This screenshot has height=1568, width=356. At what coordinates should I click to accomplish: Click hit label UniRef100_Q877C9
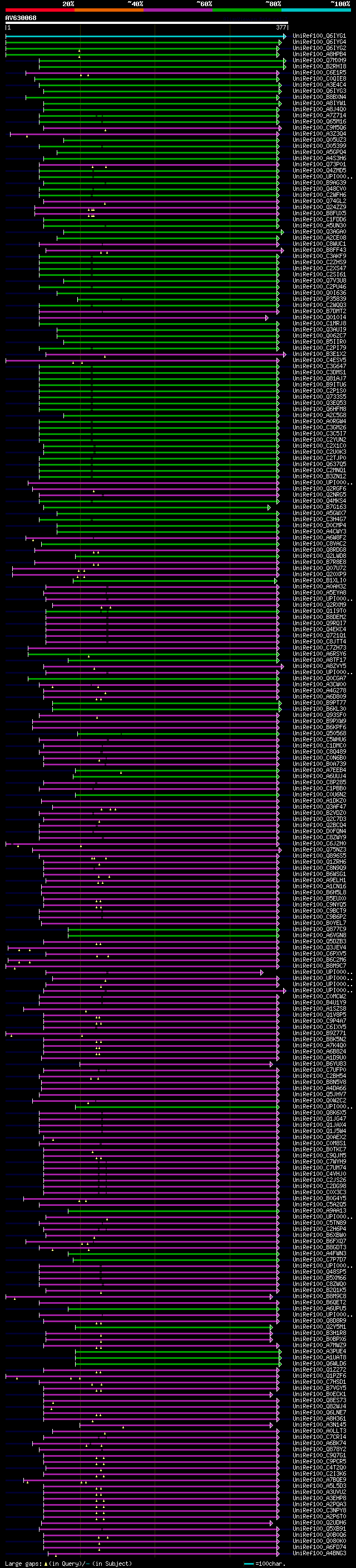319,929
